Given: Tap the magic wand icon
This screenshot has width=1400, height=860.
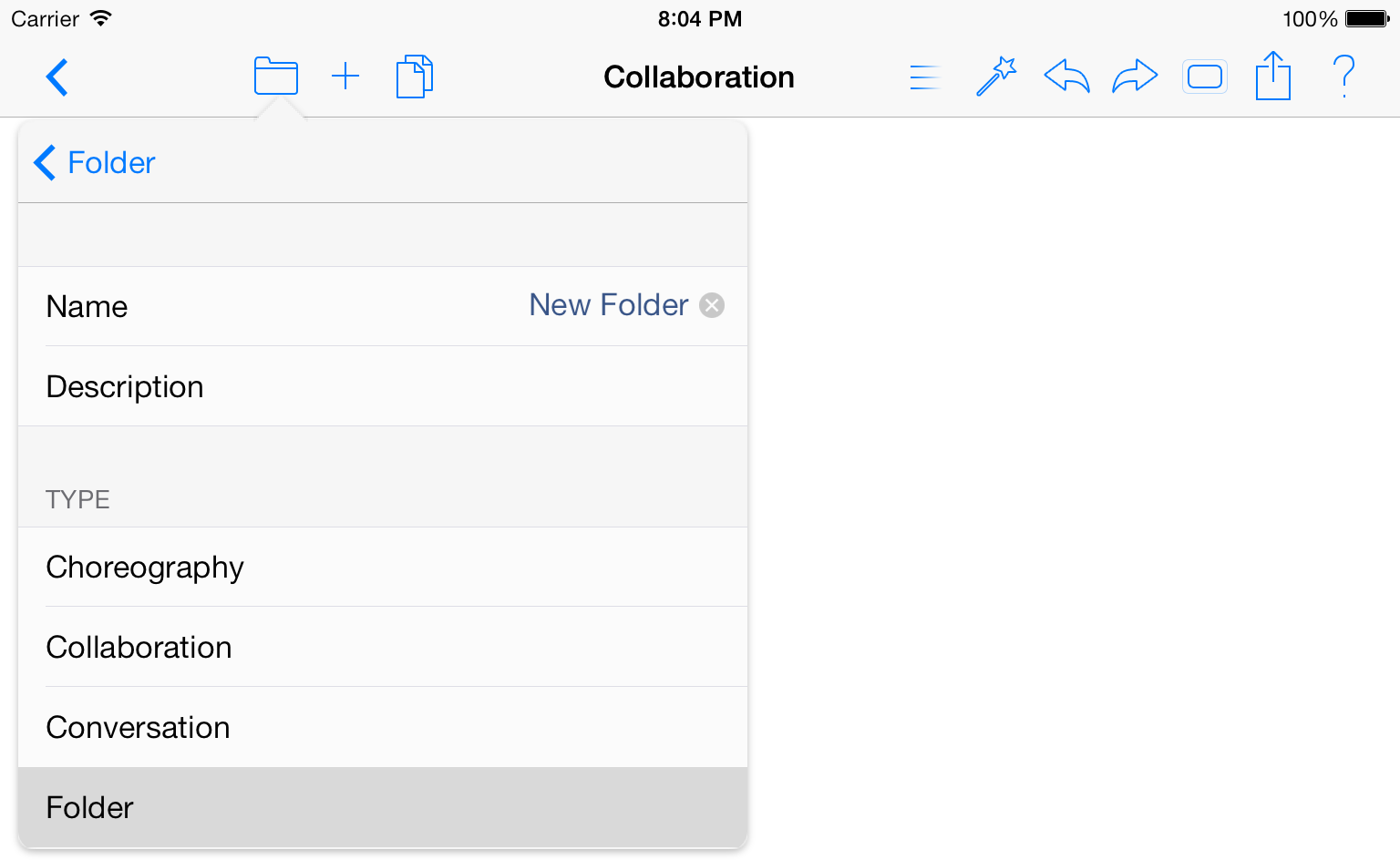Looking at the screenshot, I should click(996, 77).
